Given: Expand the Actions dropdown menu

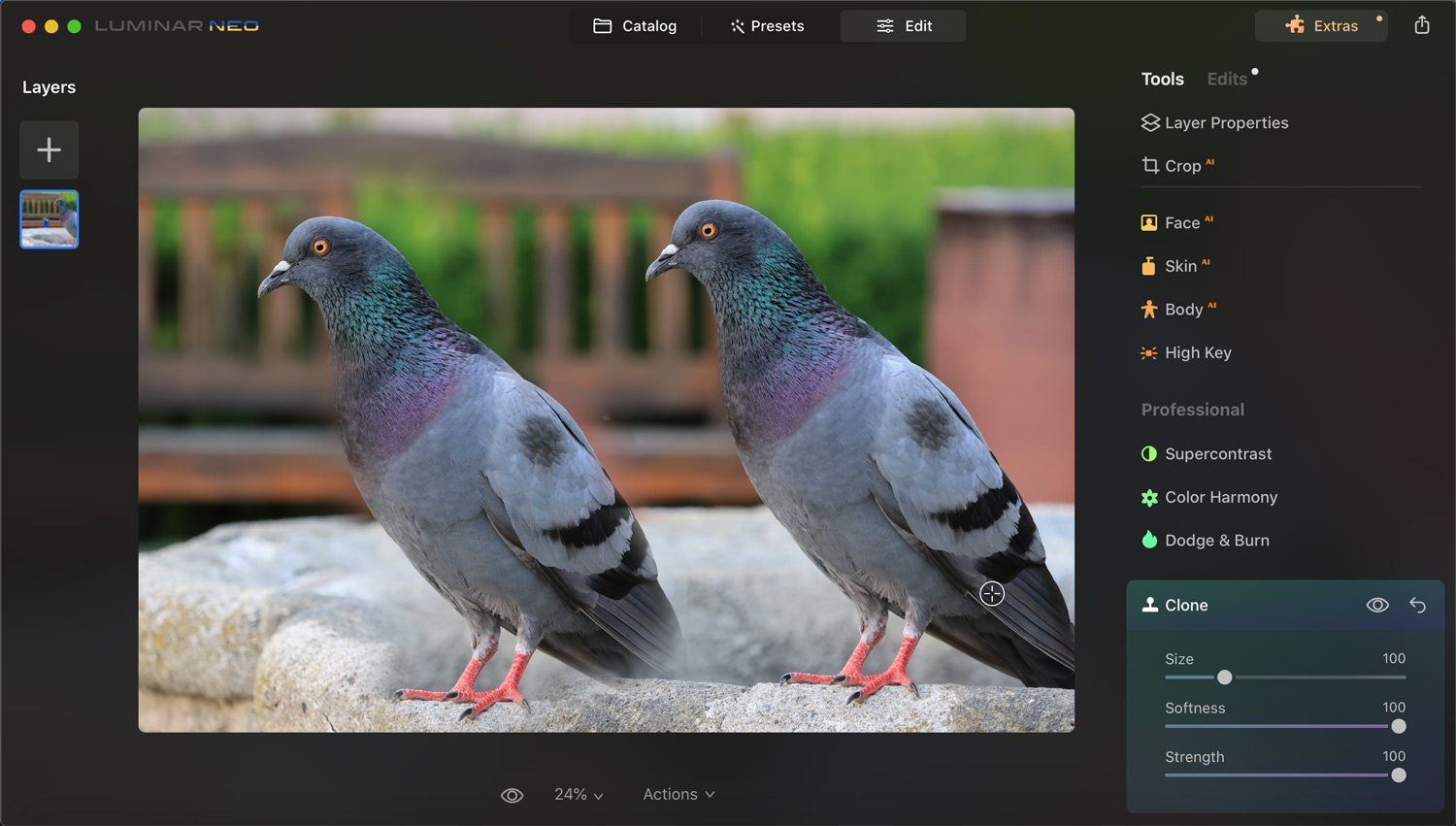Looking at the screenshot, I should pos(678,795).
